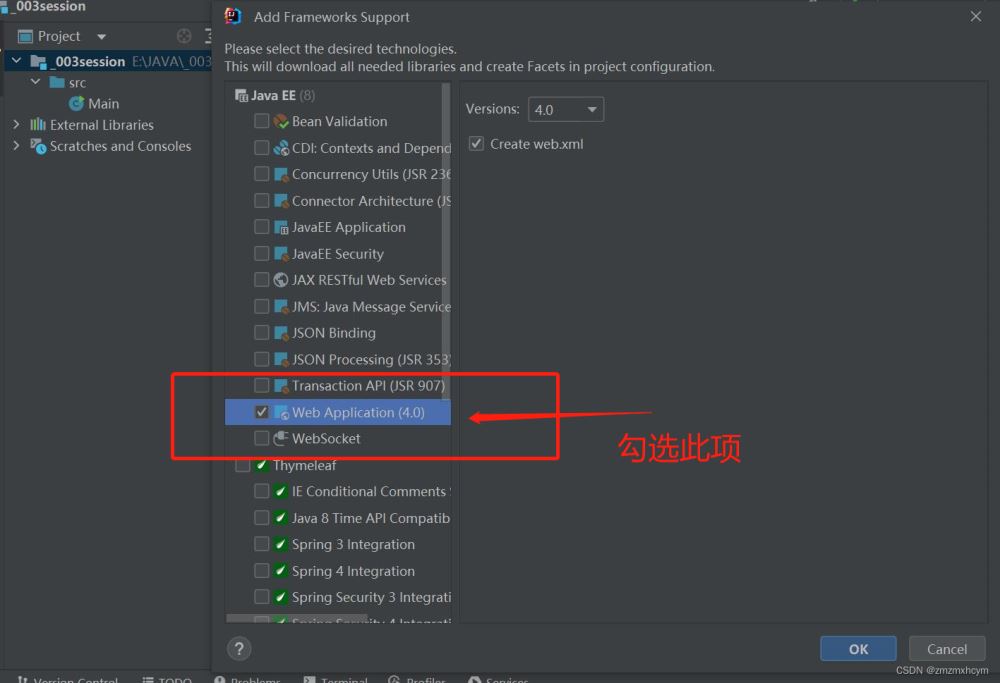This screenshot has height=683, width=1000.
Task: Select the Java EE group header
Action: pyautogui.click(x=338, y=96)
